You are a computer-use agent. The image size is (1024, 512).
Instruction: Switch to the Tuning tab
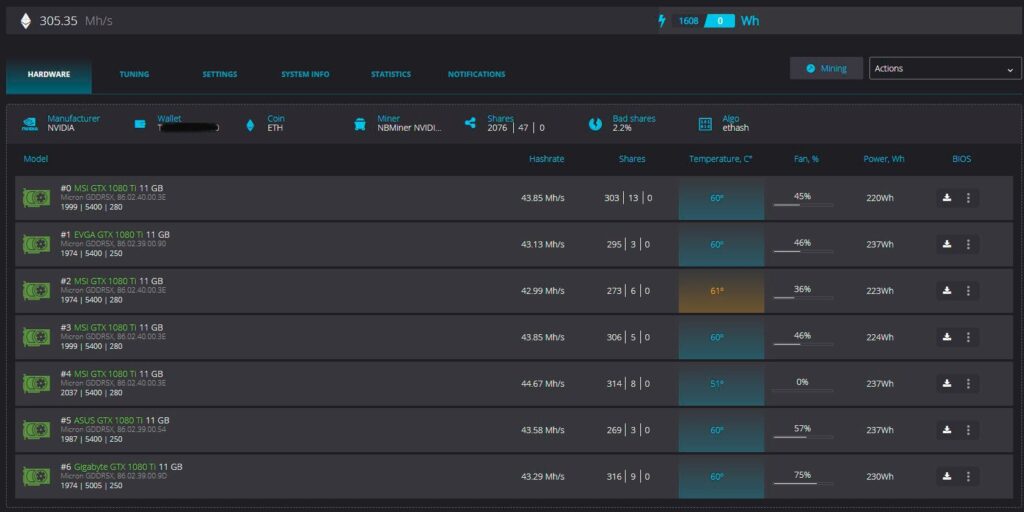pyautogui.click(x=135, y=74)
